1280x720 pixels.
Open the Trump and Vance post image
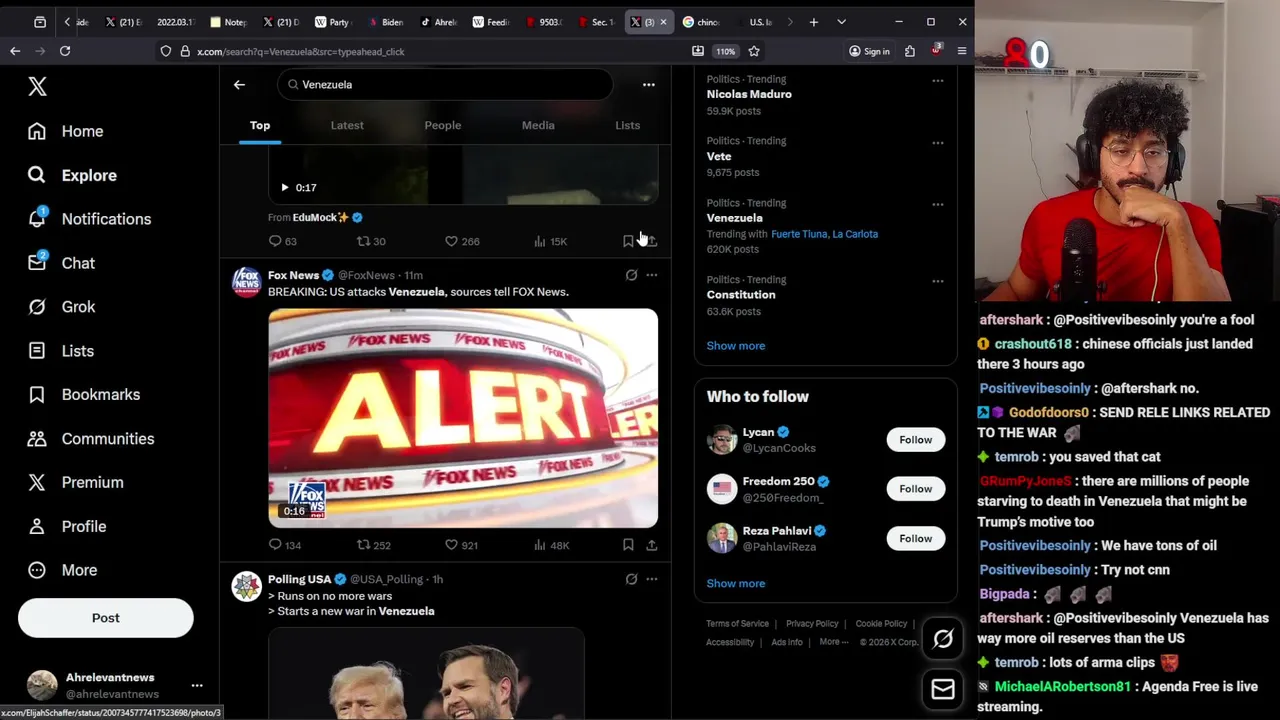tap(426, 673)
